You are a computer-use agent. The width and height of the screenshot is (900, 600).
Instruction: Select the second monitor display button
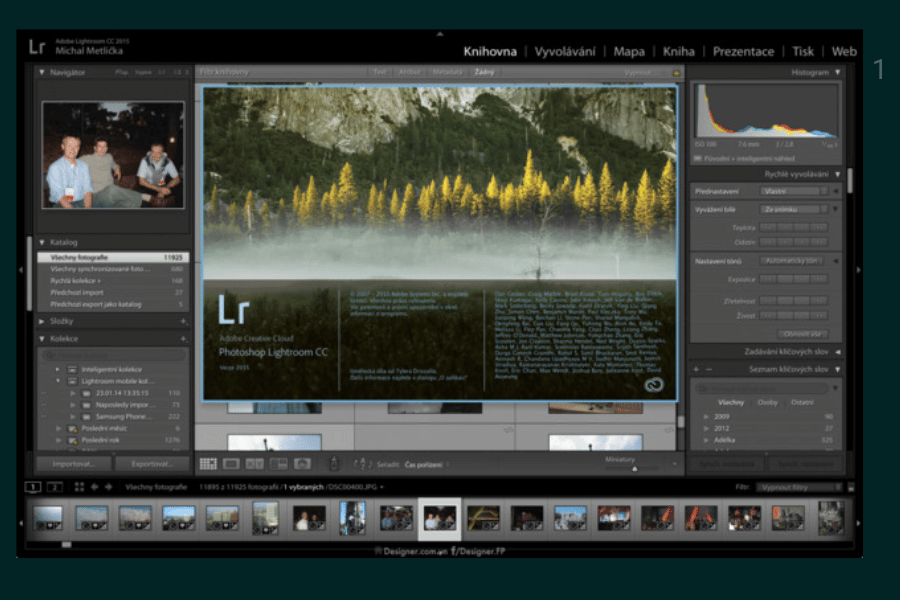(x=55, y=487)
